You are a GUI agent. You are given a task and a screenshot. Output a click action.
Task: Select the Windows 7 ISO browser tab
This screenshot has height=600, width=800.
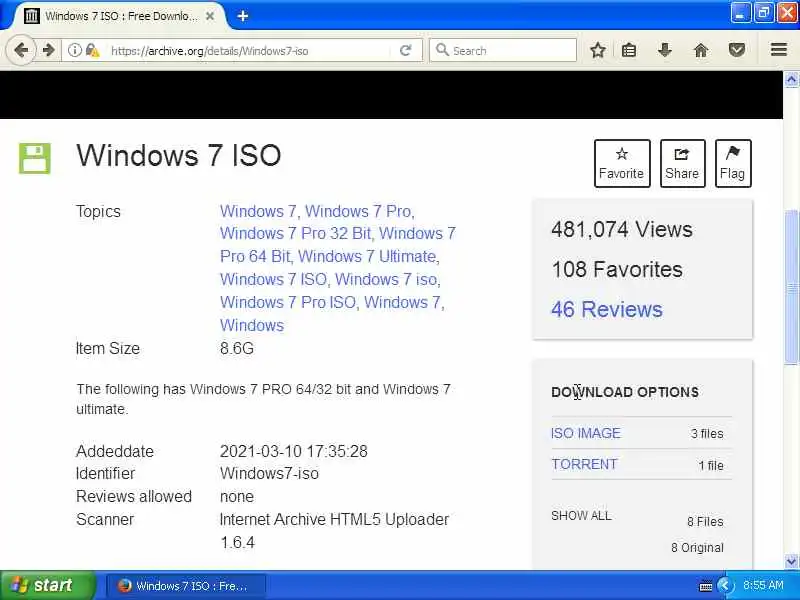120,16
